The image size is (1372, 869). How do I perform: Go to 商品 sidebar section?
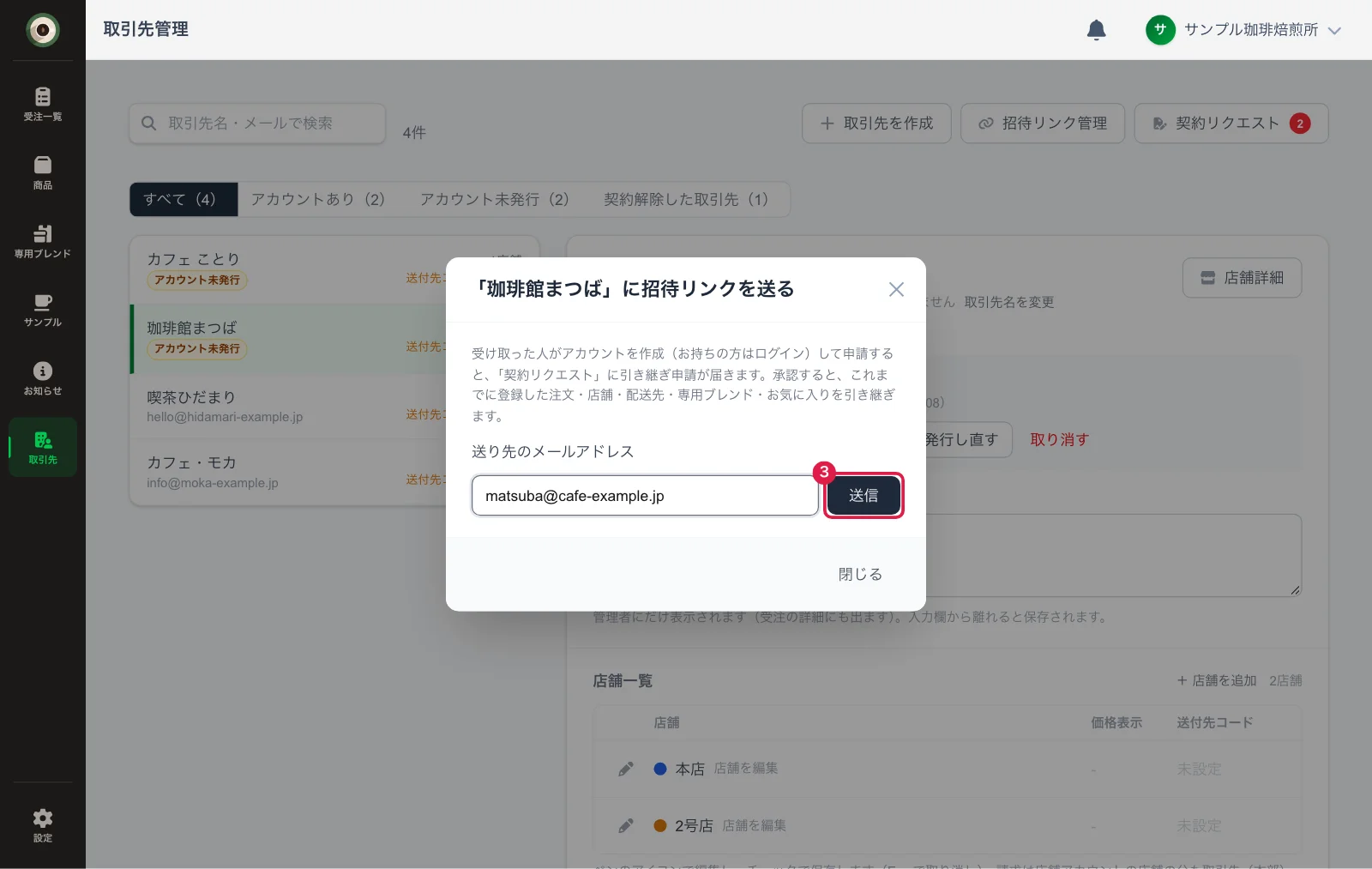[43, 172]
